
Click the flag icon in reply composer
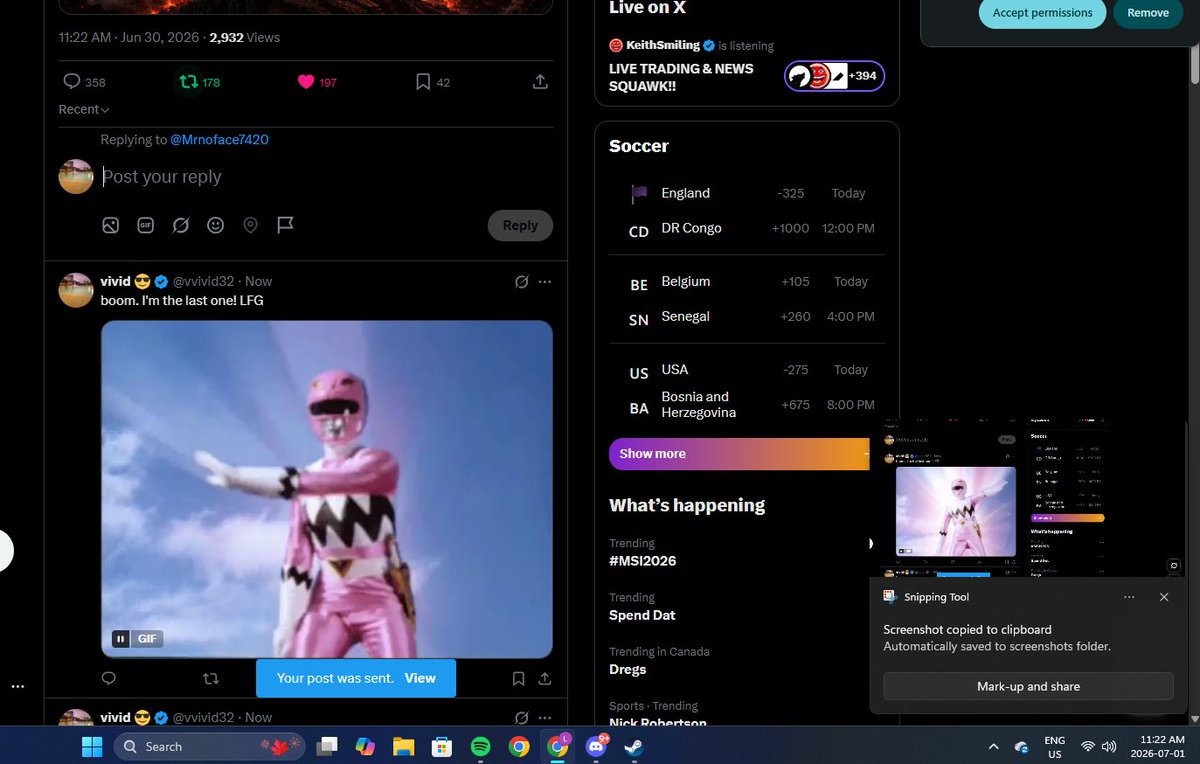pyautogui.click(x=285, y=226)
